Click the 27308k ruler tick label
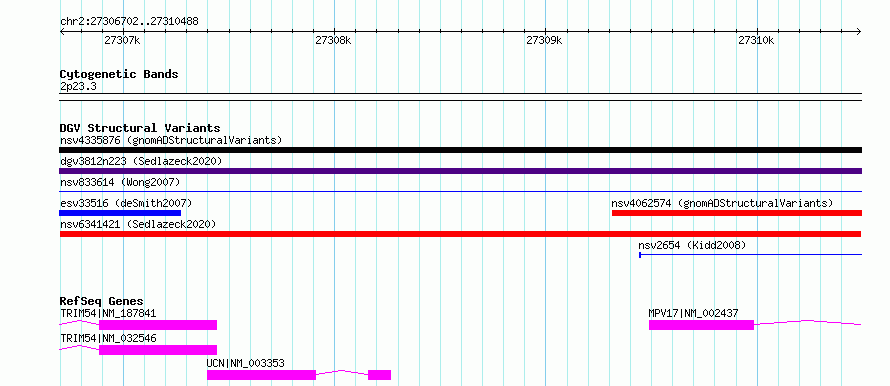 click(x=333, y=40)
